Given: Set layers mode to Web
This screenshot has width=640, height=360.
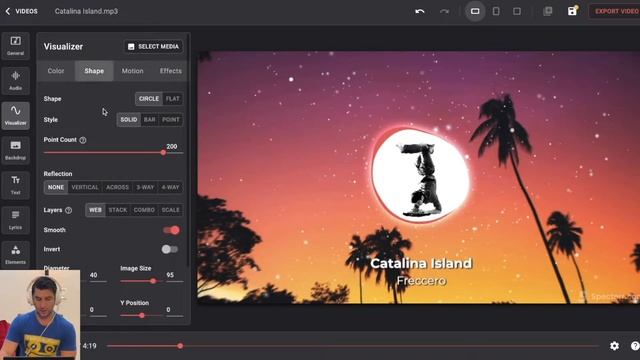Looking at the screenshot, I should tap(95, 210).
